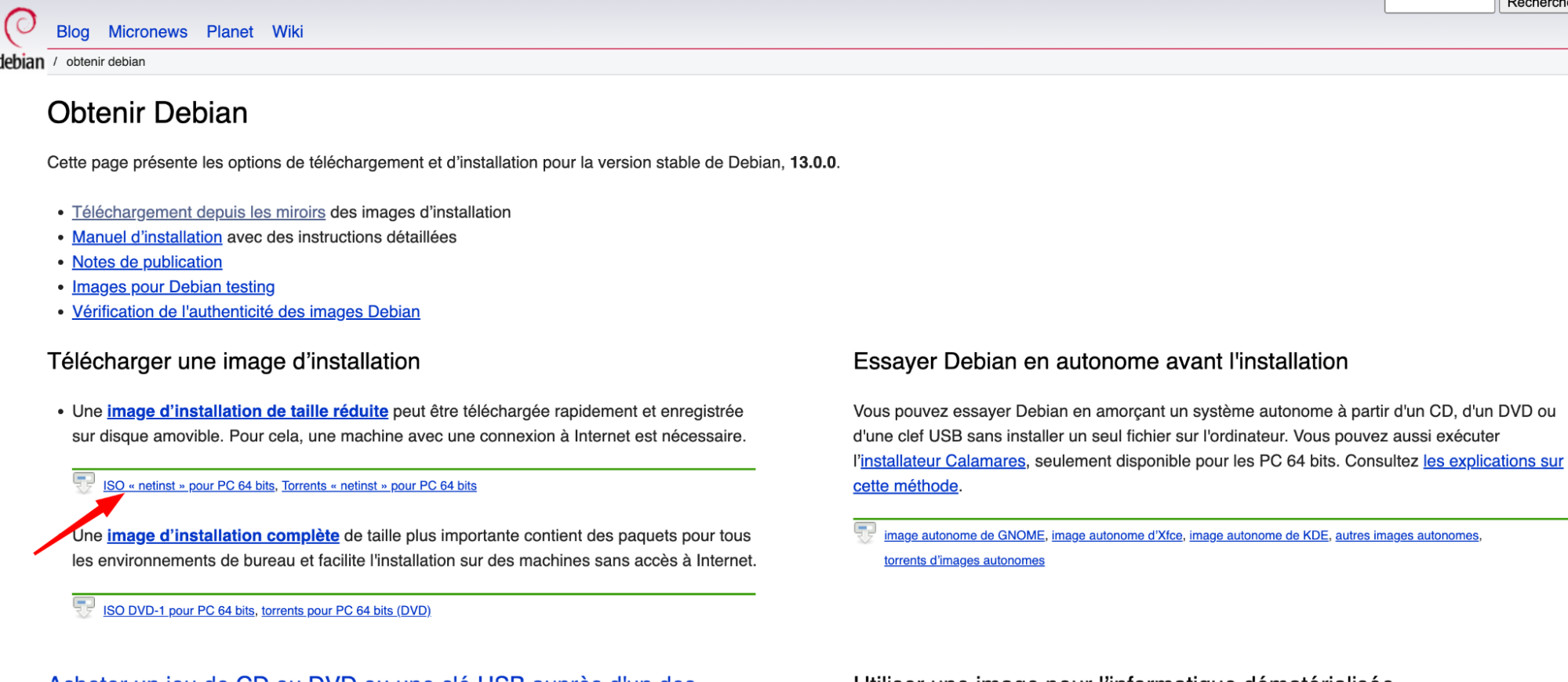Click download icon beside ISO DVD-1 link
Image resolution: width=1568 pixels, height=682 pixels.
(84, 607)
